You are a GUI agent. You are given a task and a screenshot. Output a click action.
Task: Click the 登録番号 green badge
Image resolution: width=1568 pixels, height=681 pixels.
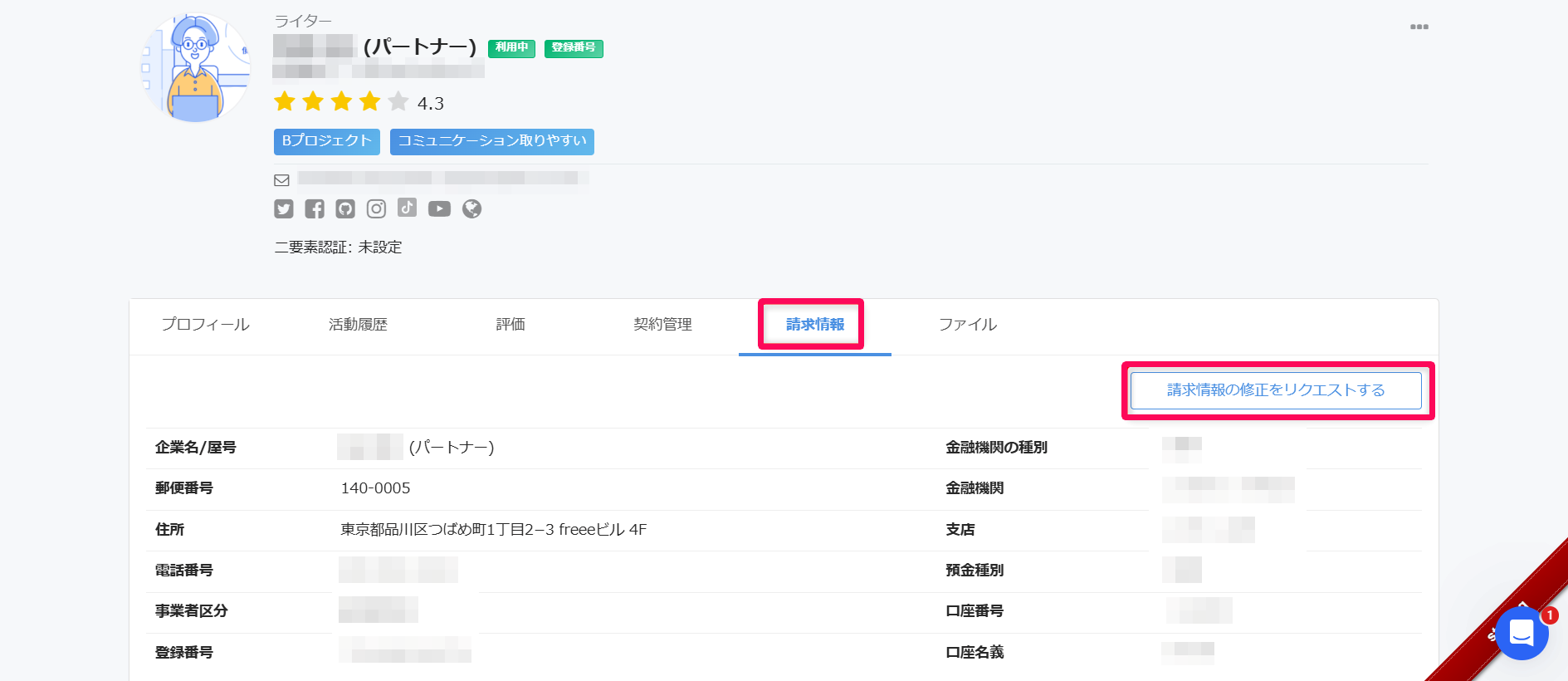pos(574,48)
